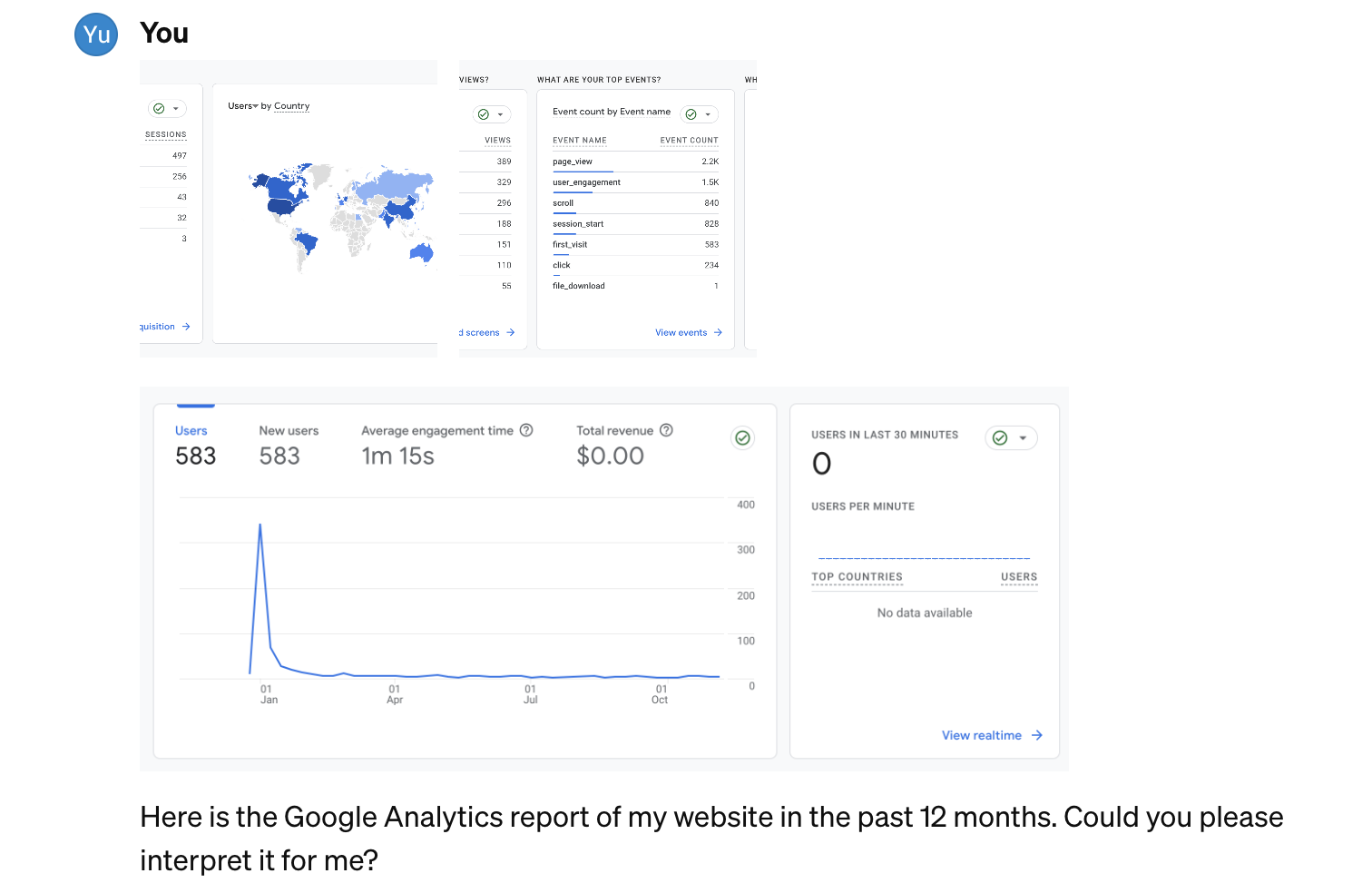Click the View events link
This screenshot has height=893, width=1372.
click(681, 333)
